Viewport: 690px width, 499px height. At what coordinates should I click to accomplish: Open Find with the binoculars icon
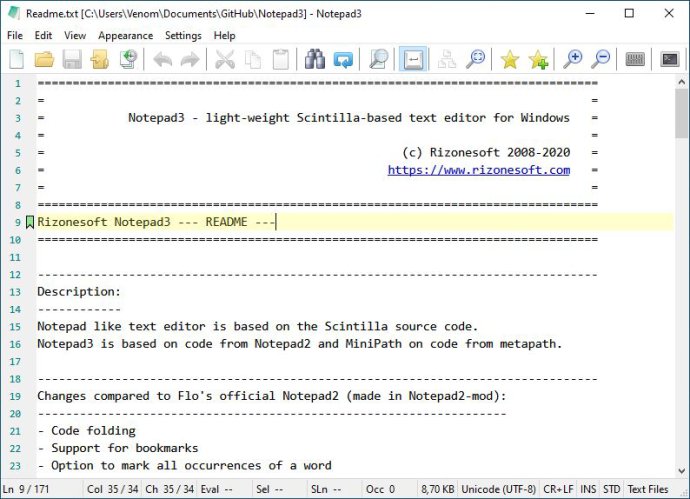click(x=315, y=59)
